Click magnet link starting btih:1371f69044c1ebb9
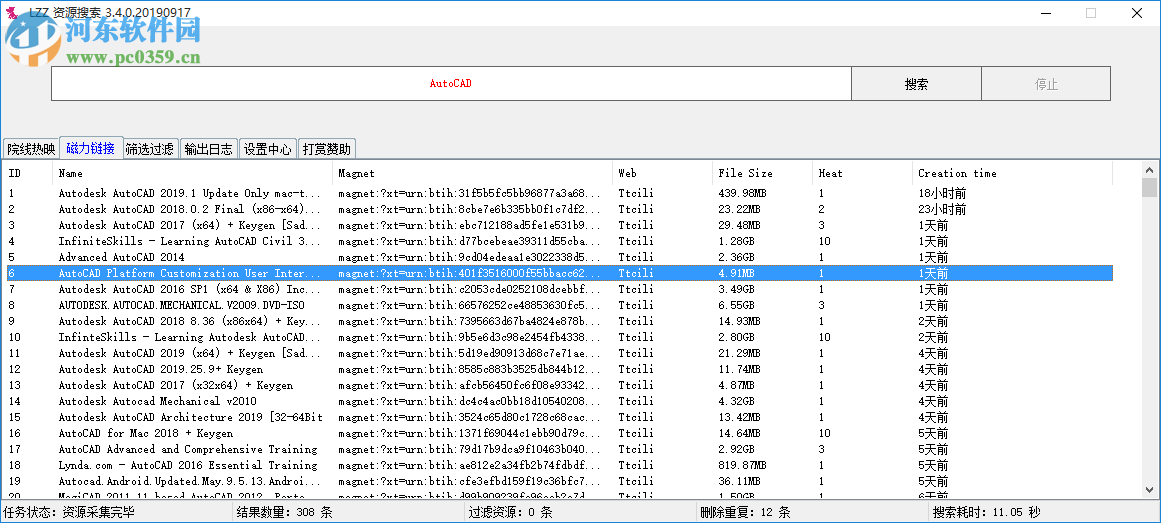This screenshot has height=523, width=1161. point(471,433)
